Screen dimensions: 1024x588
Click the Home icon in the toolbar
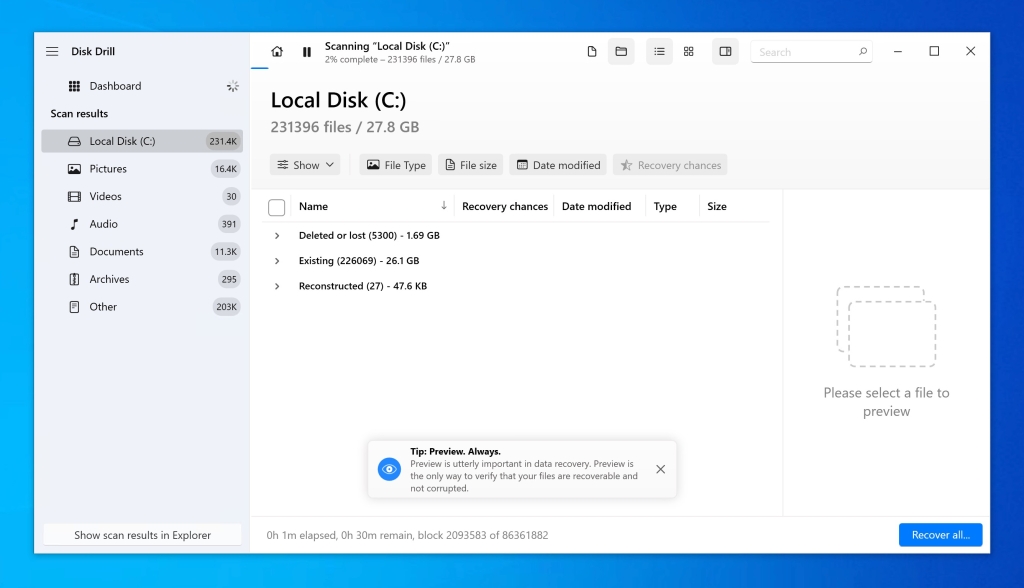275,51
